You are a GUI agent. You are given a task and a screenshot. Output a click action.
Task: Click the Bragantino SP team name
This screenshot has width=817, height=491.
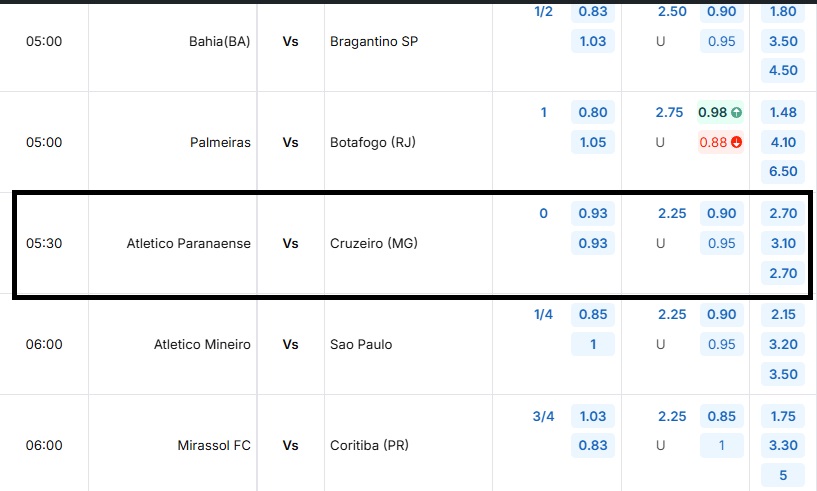click(x=374, y=41)
